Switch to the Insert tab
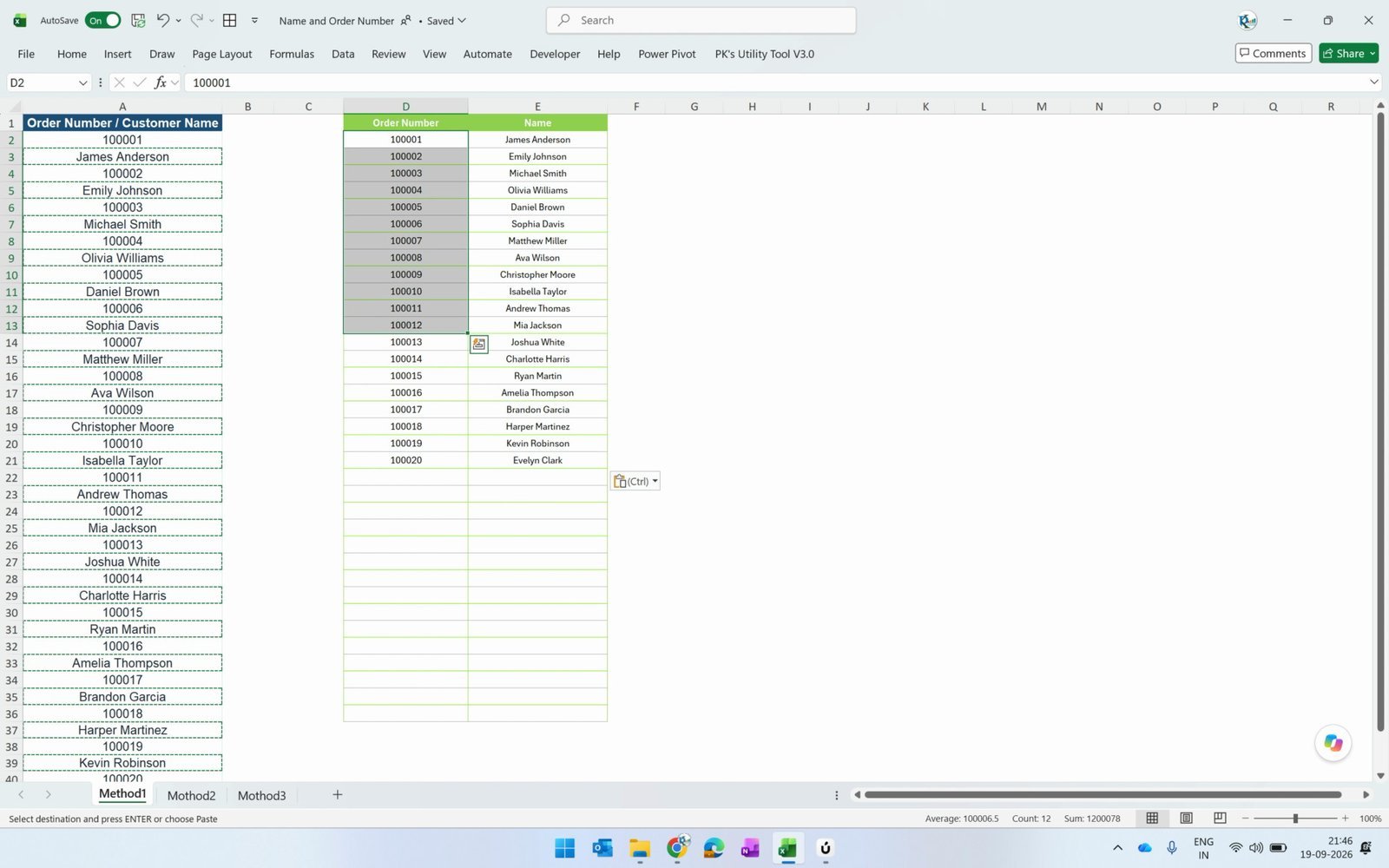Image resolution: width=1389 pixels, height=868 pixels. pos(118,54)
